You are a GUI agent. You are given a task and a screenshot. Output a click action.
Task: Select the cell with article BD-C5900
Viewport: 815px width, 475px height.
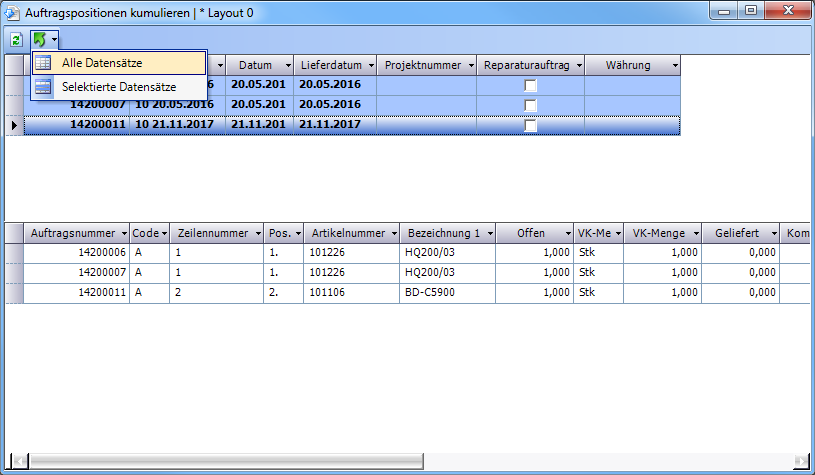(x=448, y=292)
